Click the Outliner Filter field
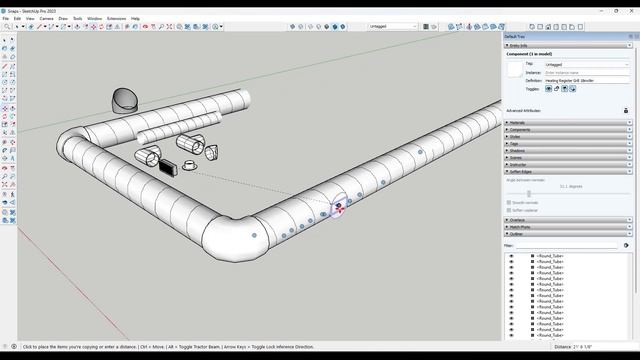The image size is (640, 360). point(567,246)
